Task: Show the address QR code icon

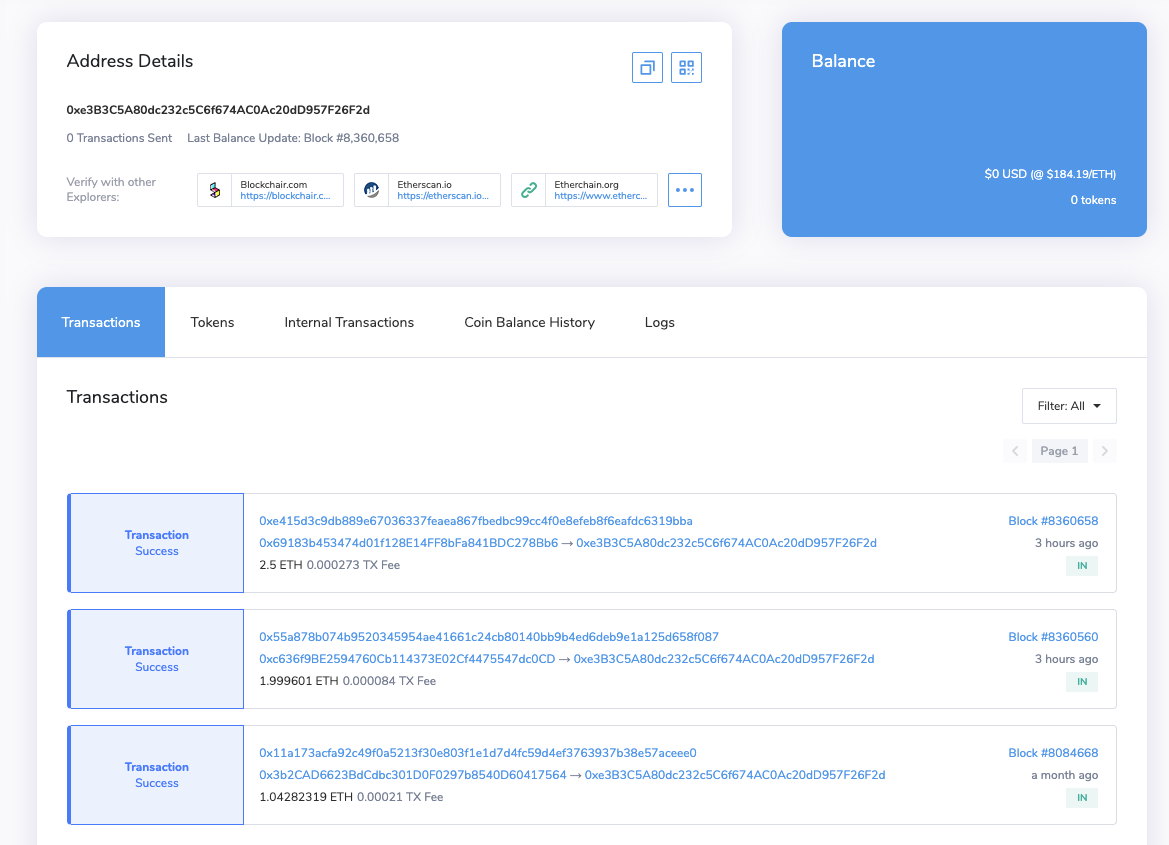Action: click(686, 67)
